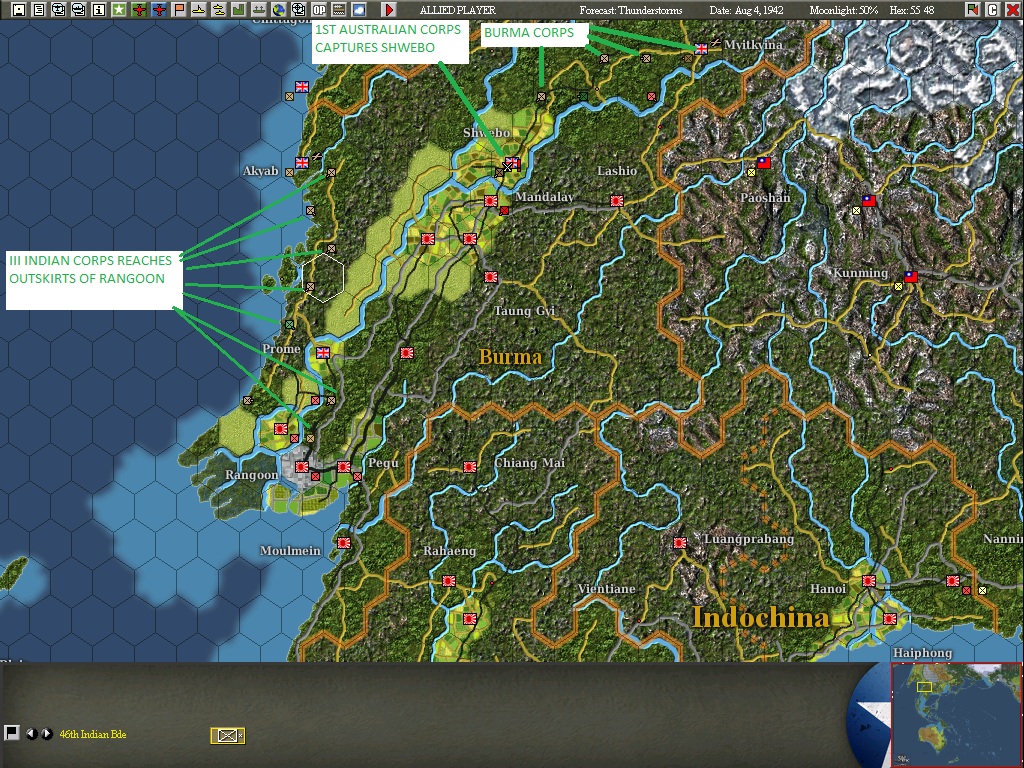The height and width of the screenshot is (768, 1024).
Task: Select the Japanese base at Hanoi
Action: [869, 581]
